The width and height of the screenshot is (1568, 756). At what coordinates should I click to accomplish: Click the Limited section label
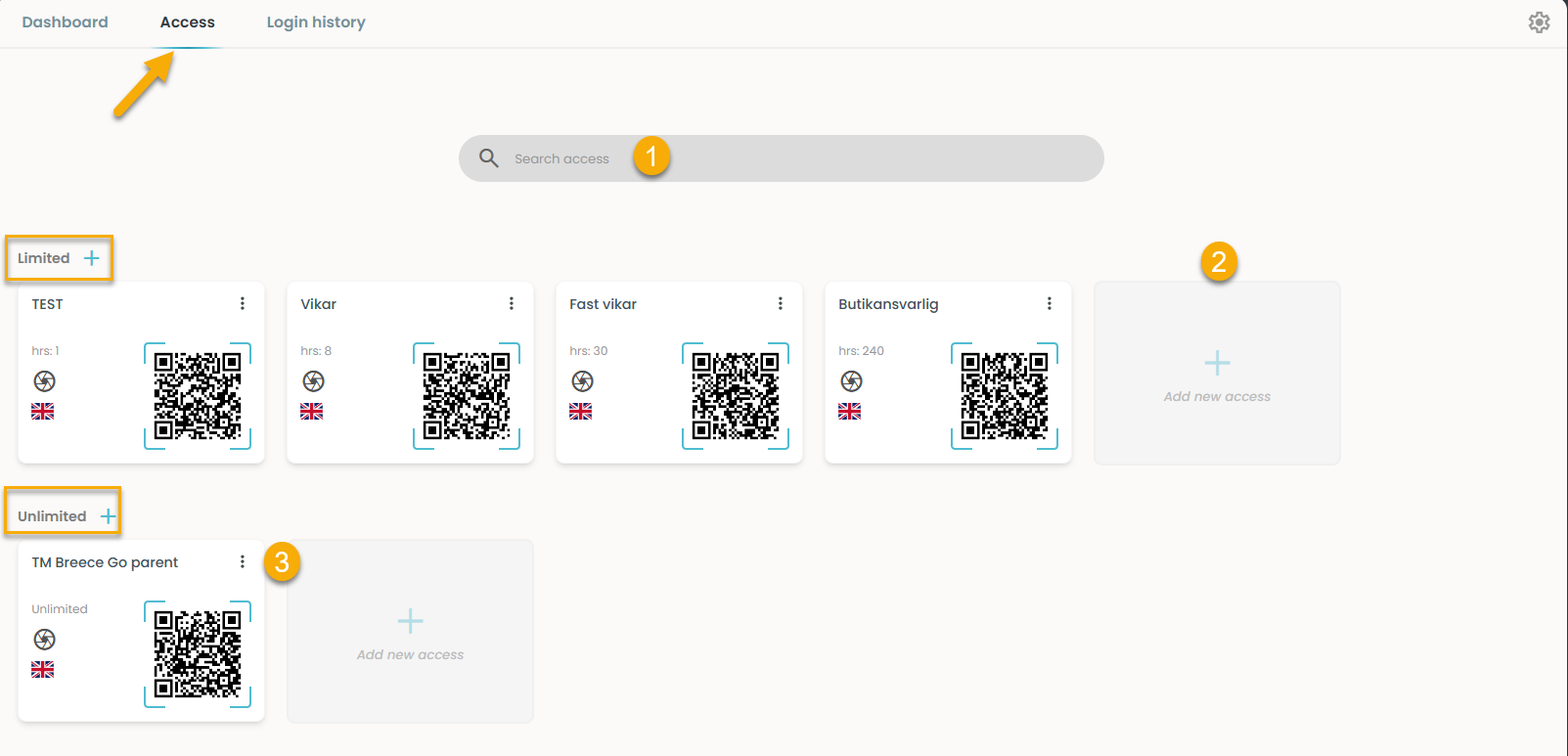tap(44, 258)
